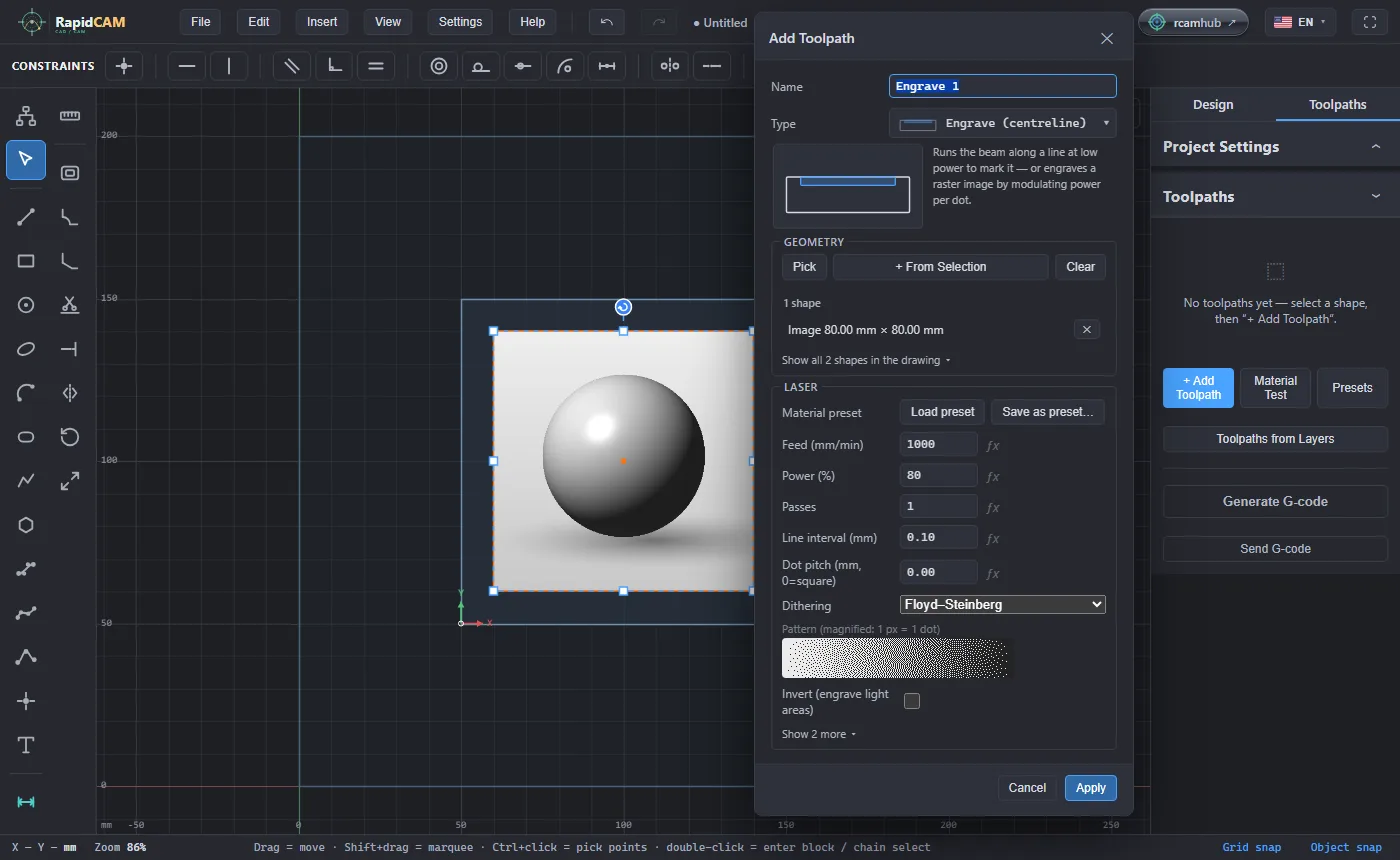This screenshot has width=1400, height=860.
Task: Apply the concentric constraint
Action: [x=438, y=66]
